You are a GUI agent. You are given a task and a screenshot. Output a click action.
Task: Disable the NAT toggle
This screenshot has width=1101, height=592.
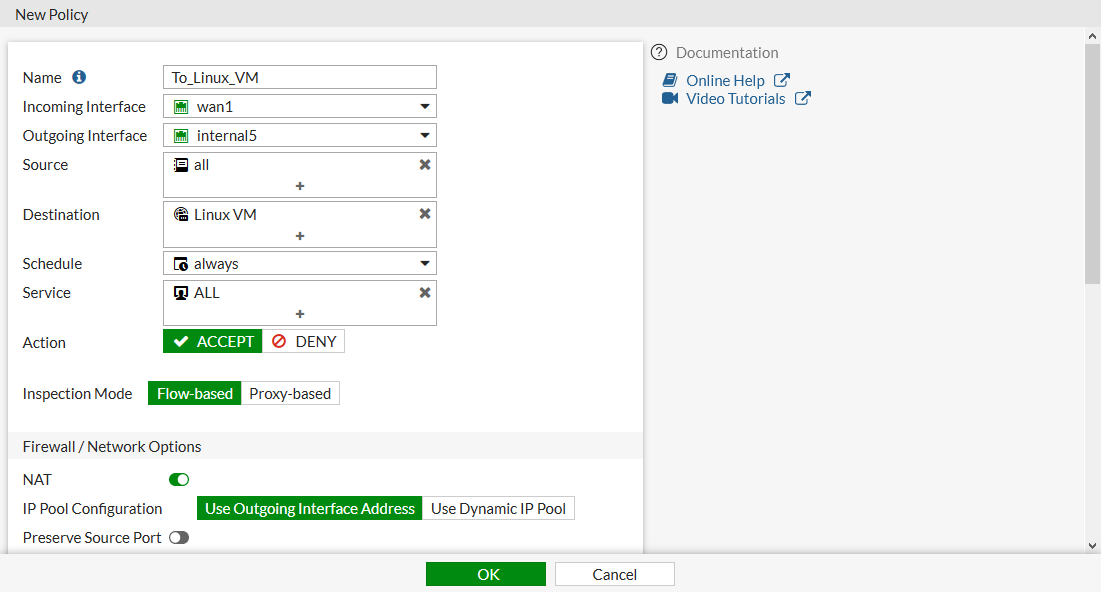coord(179,480)
